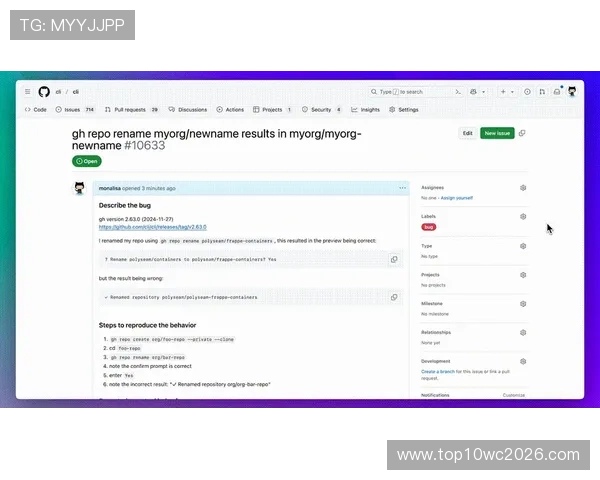Expand the create-new dropdown caret
The height and width of the screenshot is (480, 600).
coord(512,92)
